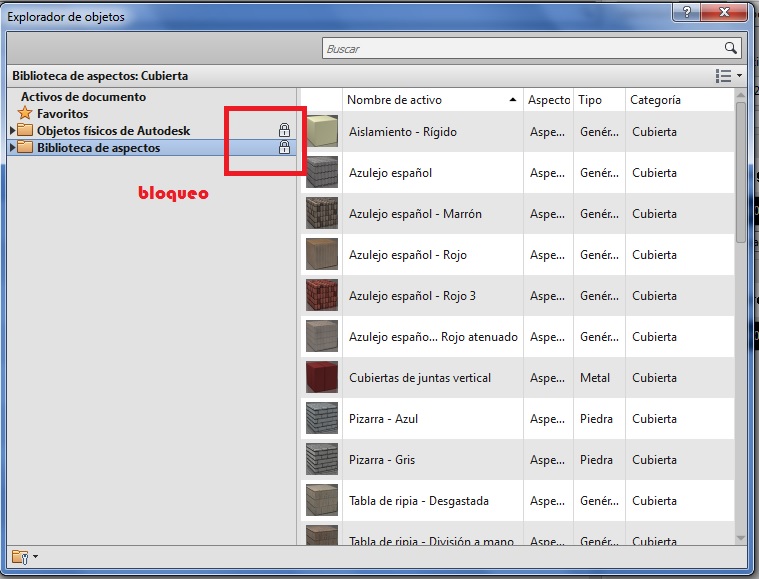The width and height of the screenshot is (759, 579).
Task: Click the lock icon beside Biblioteca de aspectos
Action: [x=284, y=148]
